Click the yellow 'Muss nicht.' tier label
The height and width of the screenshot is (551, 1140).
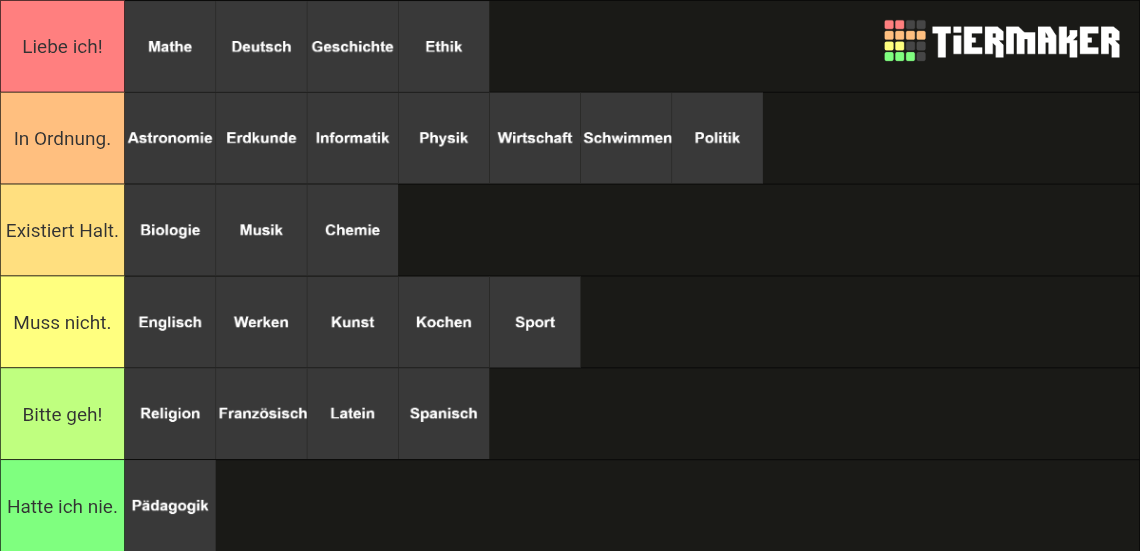point(62,322)
